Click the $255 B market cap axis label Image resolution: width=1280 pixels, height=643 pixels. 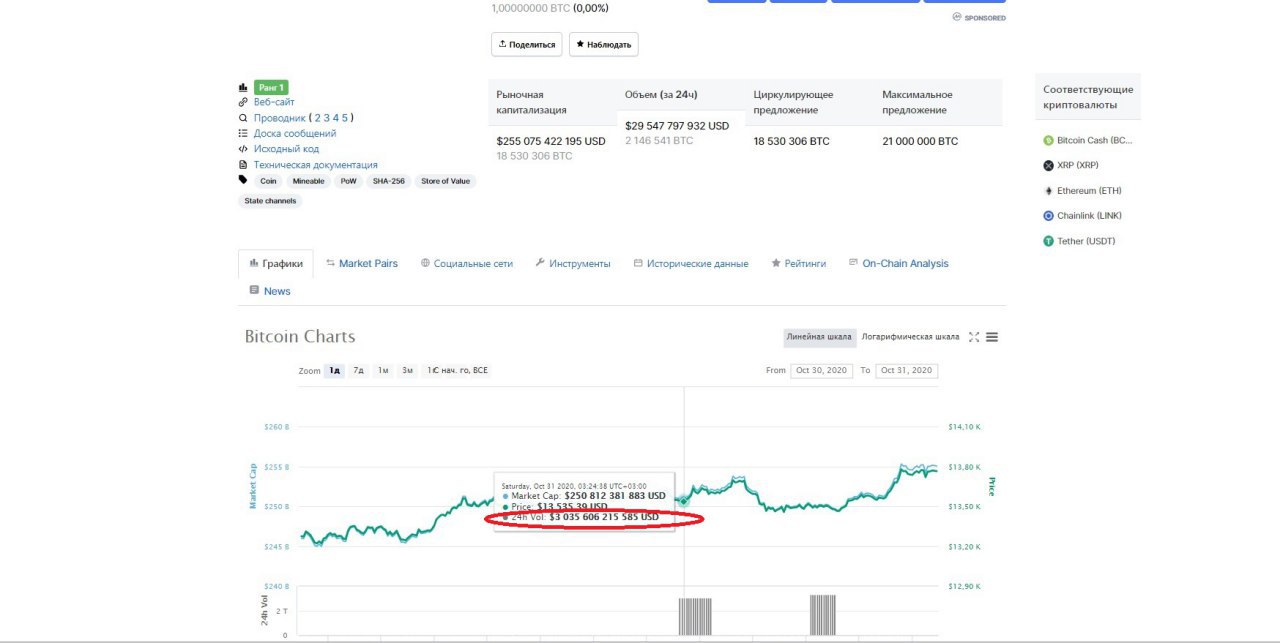tap(276, 467)
